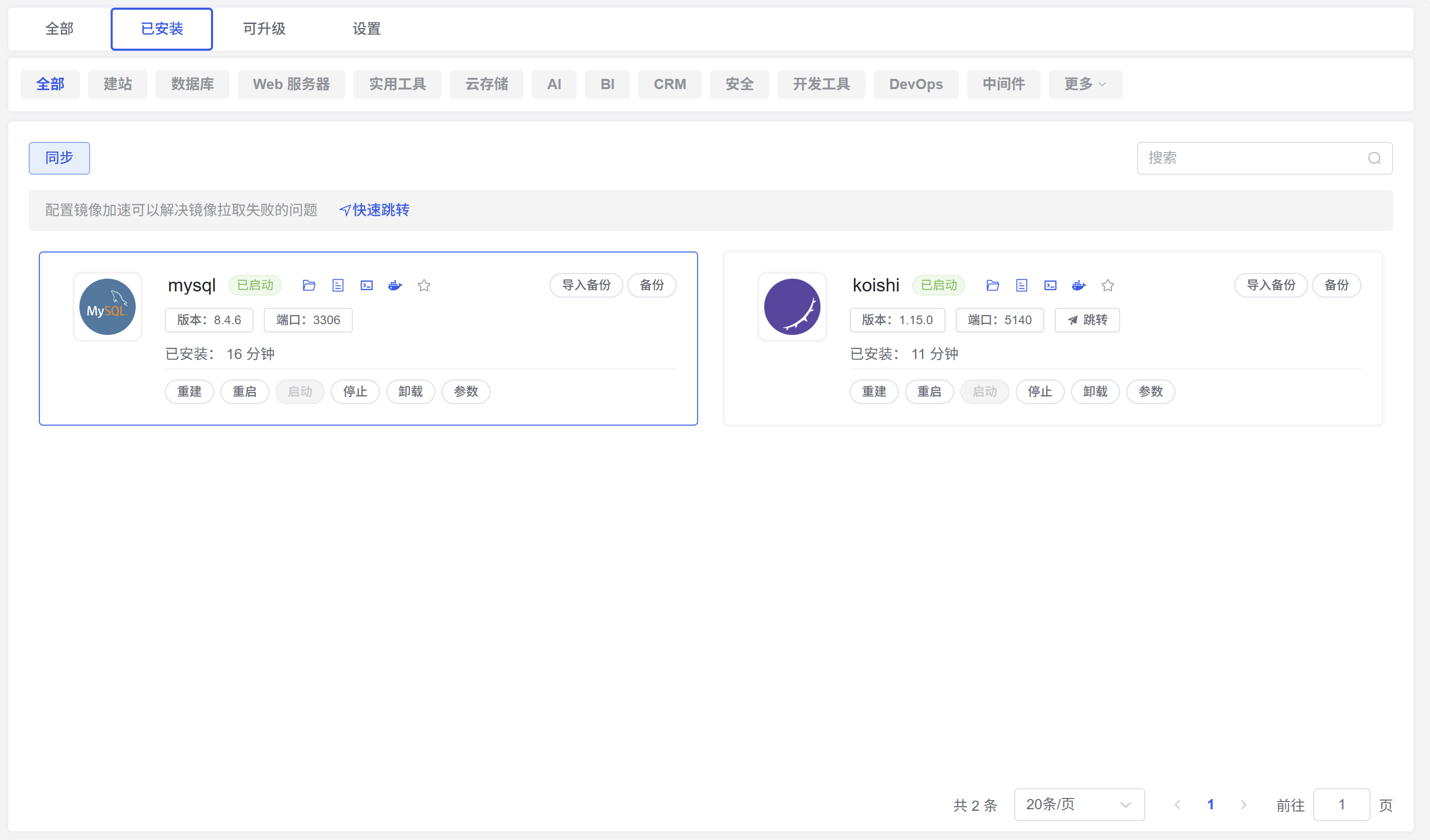Image resolution: width=1430 pixels, height=840 pixels.
Task: Open the 20条/页 page size dropdown
Action: (1079, 804)
